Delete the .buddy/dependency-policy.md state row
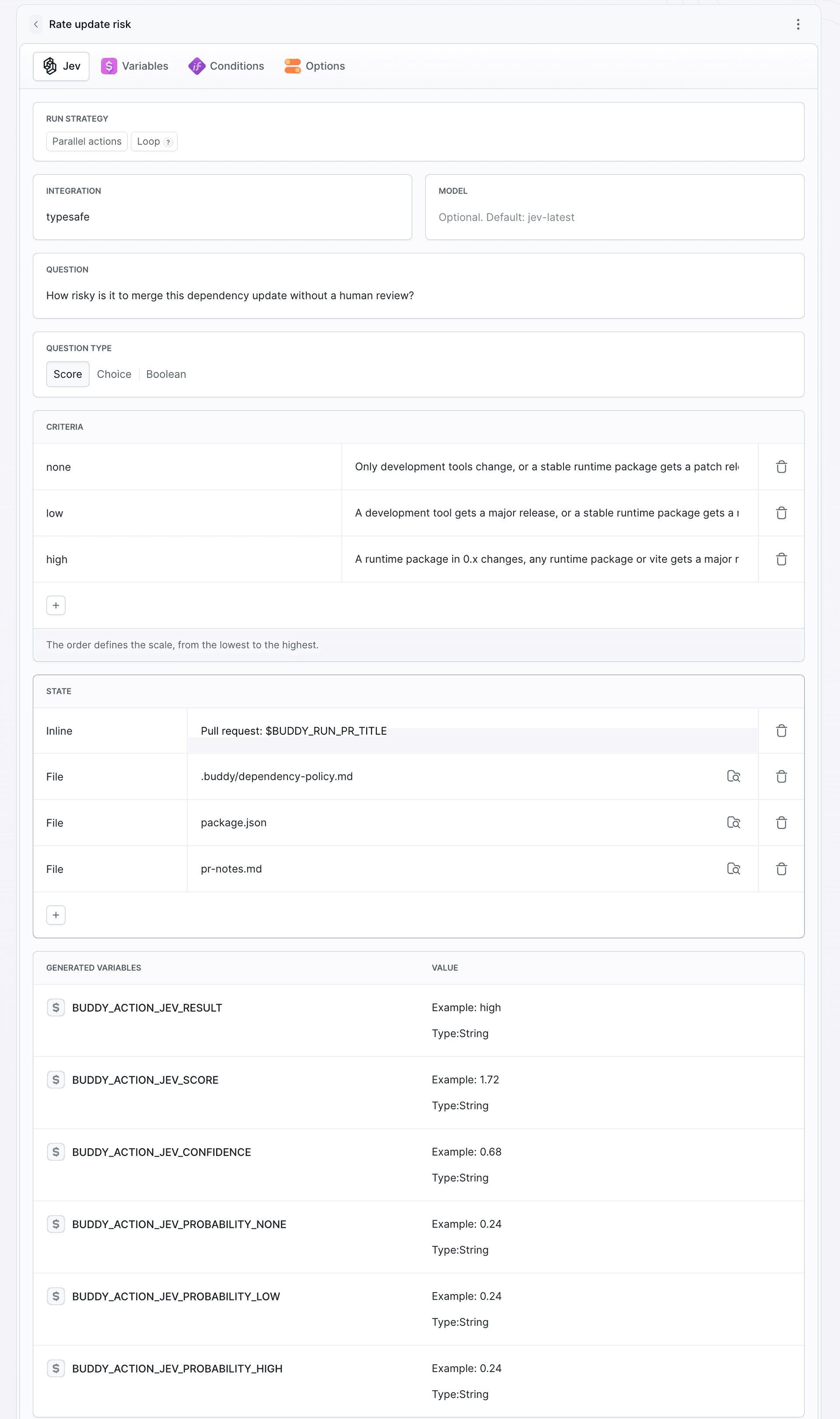840x1419 pixels. pyautogui.click(x=782, y=777)
